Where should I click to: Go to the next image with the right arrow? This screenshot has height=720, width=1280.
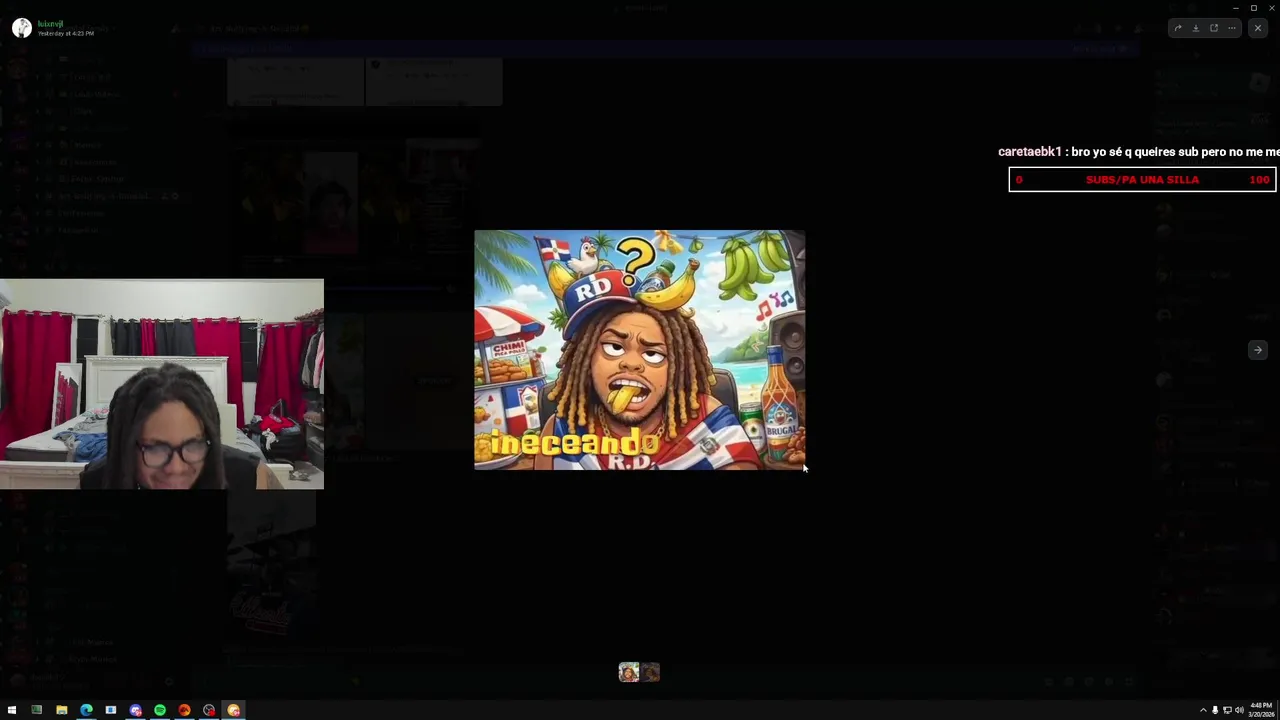point(1258,350)
